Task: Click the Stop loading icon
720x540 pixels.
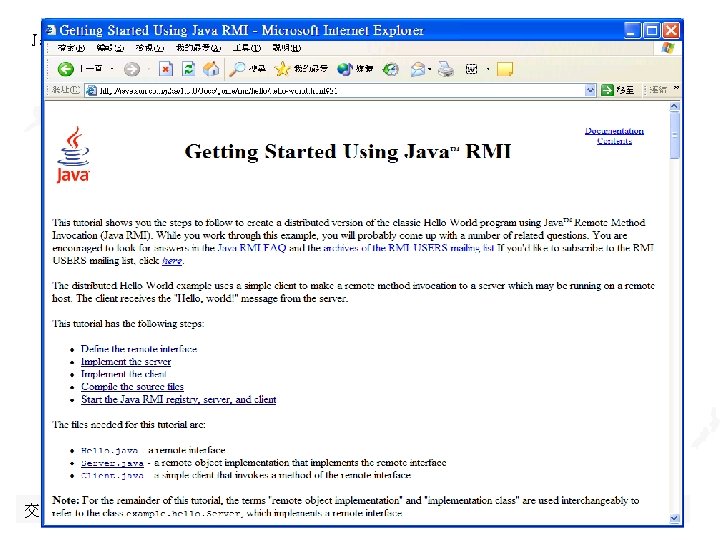Action: [166, 69]
